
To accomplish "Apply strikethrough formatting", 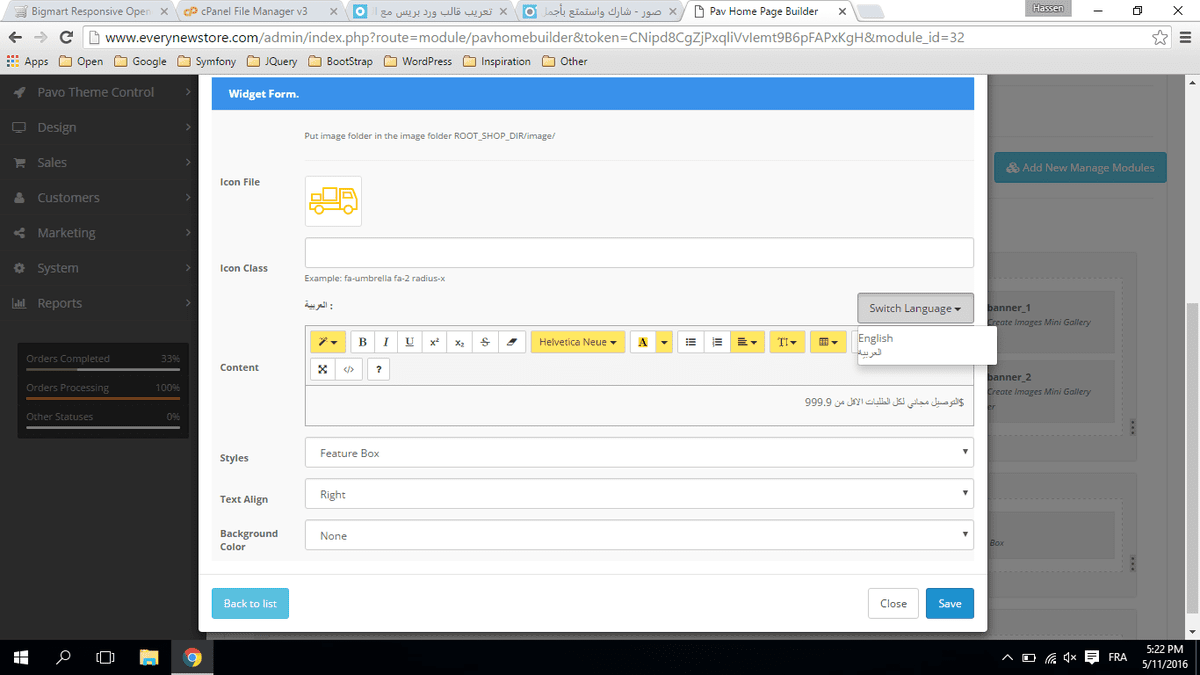I will (x=485, y=342).
